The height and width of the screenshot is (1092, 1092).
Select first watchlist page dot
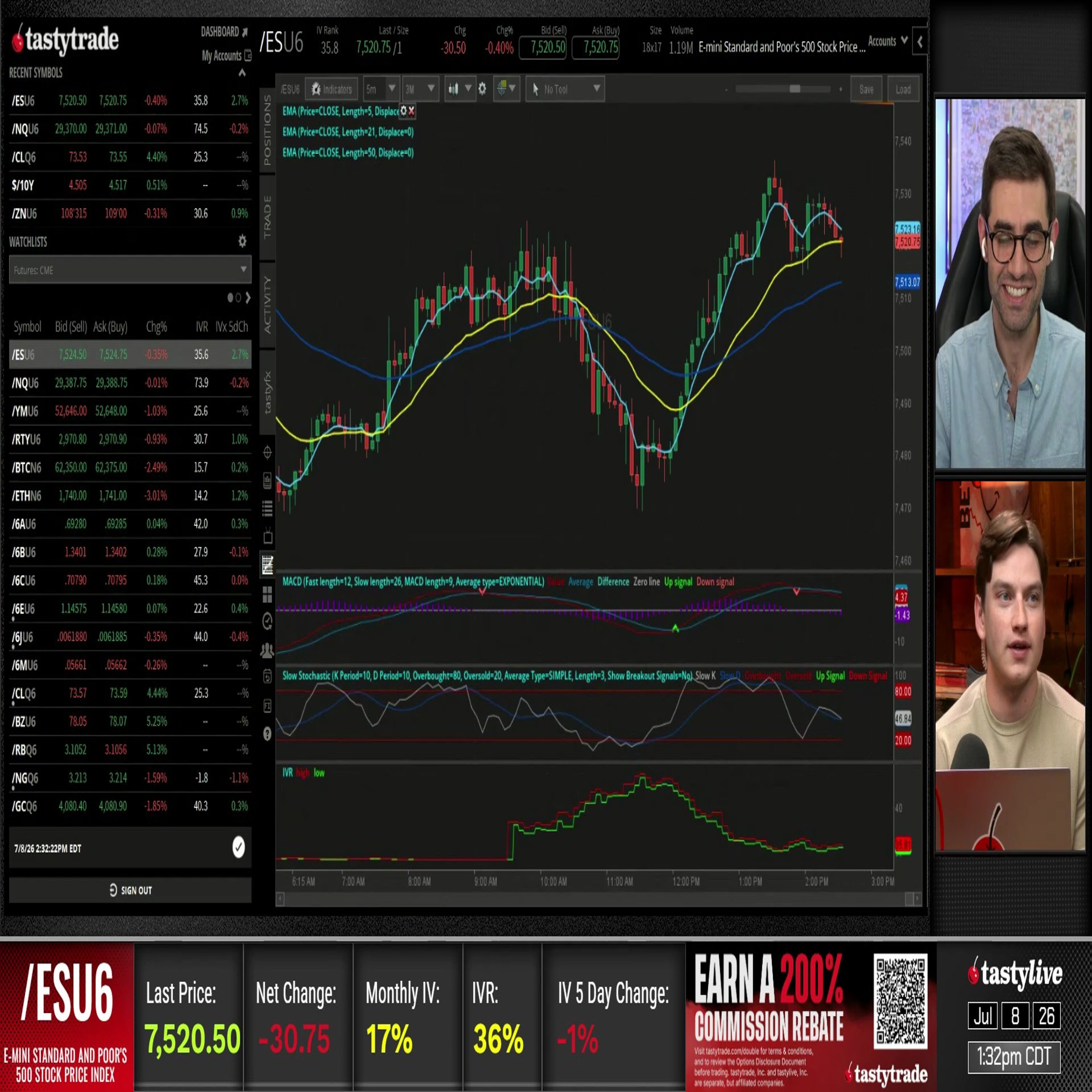[x=231, y=297]
